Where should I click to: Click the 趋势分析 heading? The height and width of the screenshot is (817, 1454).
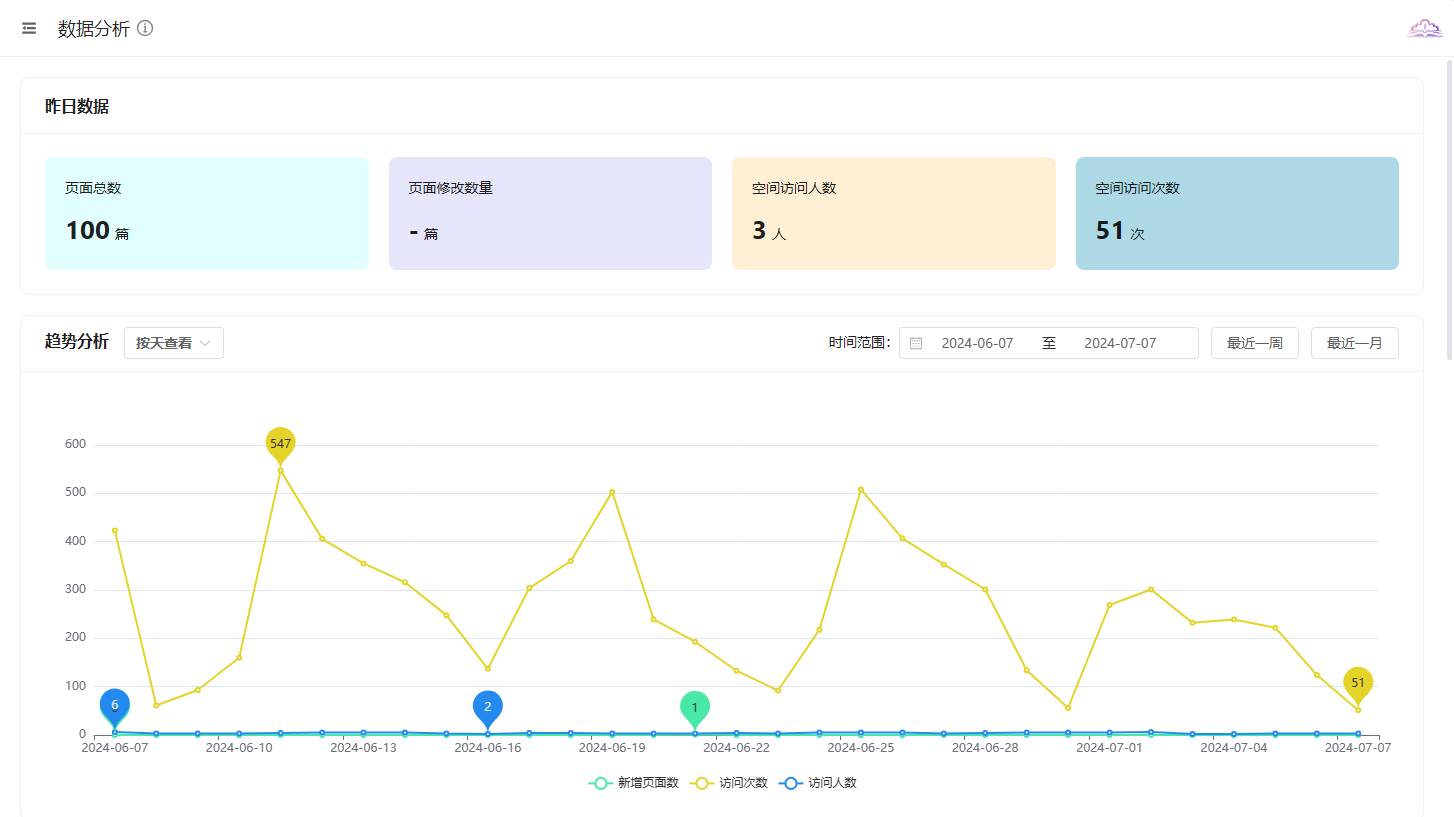coord(77,342)
